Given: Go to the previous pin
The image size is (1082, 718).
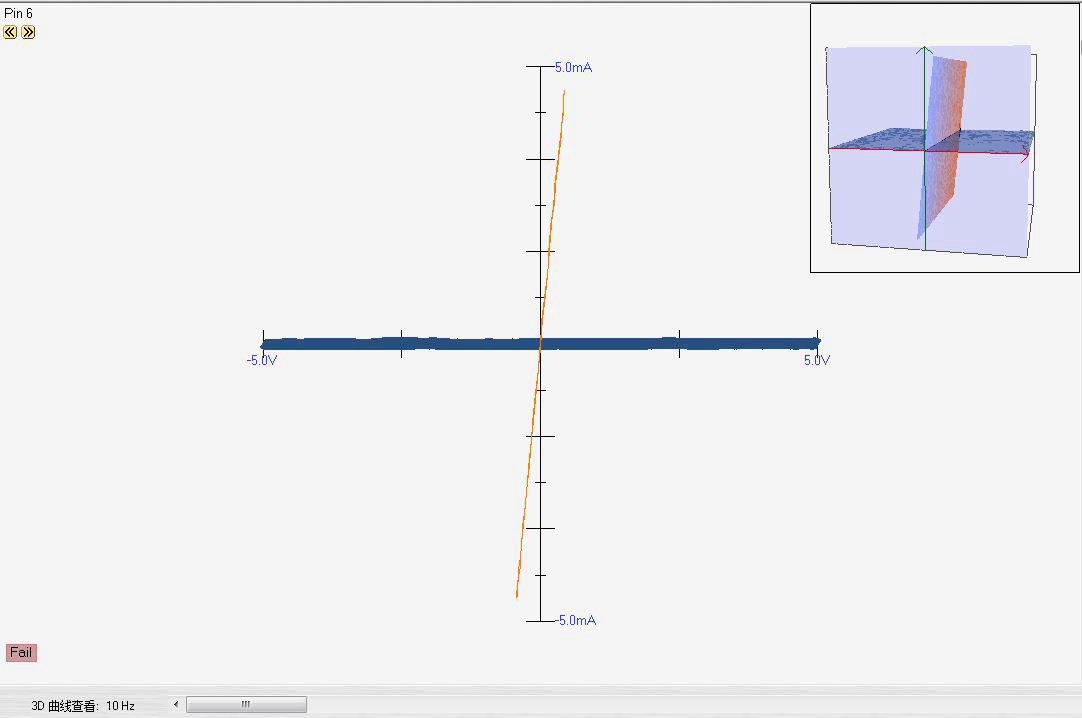Looking at the screenshot, I should click(10, 32).
